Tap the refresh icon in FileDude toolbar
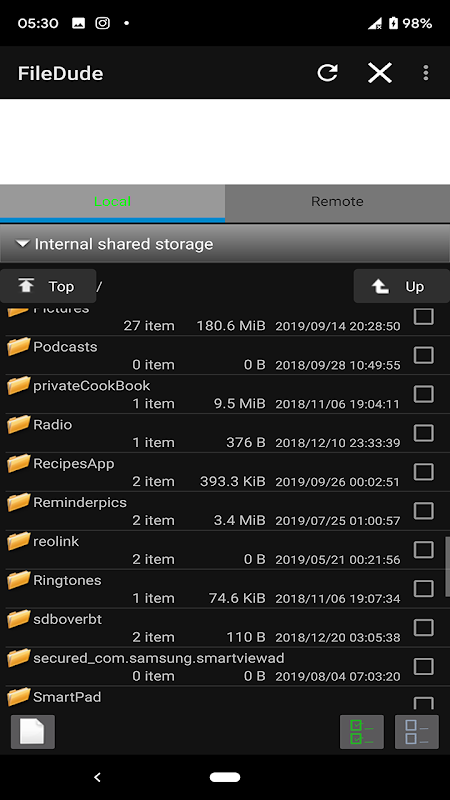450x800 pixels. click(327, 73)
